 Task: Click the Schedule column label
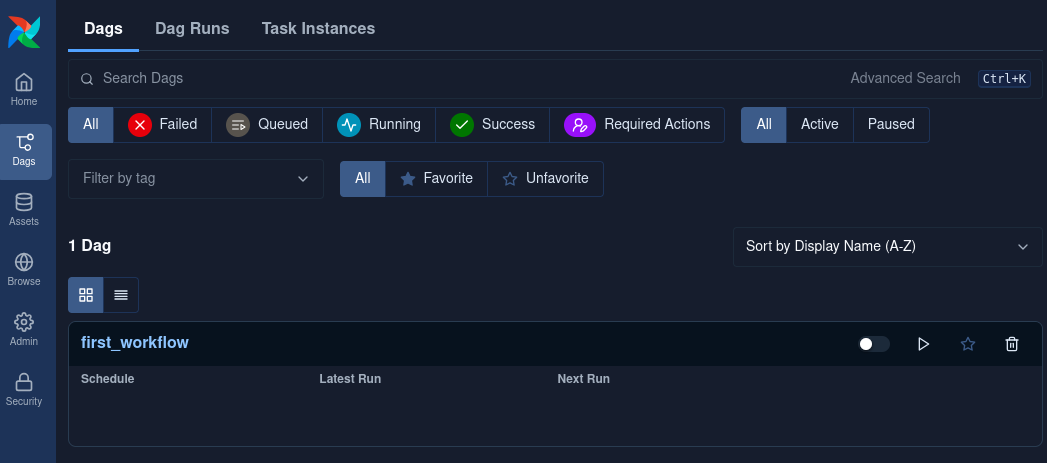[108, 379]
